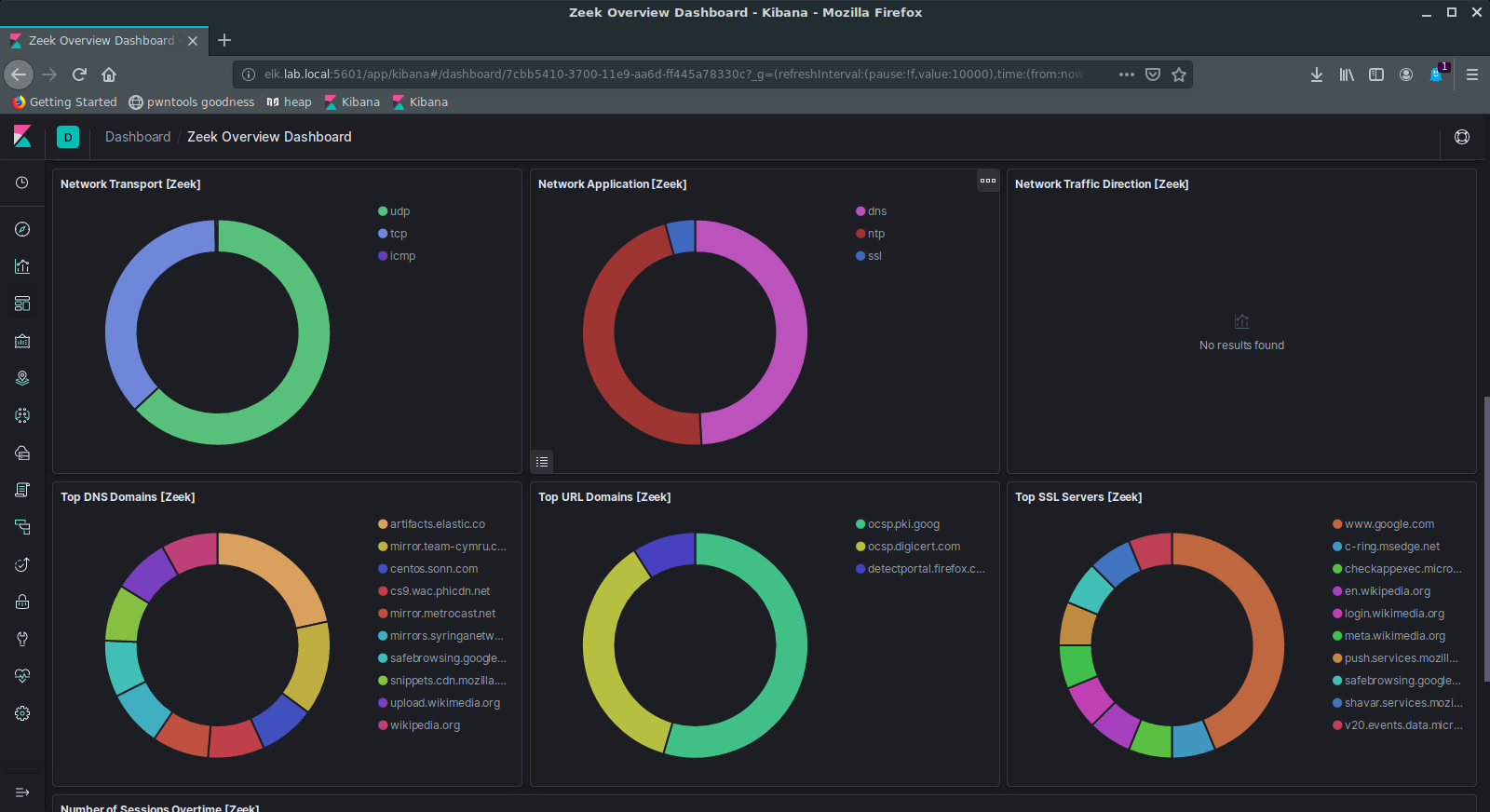Open Getting Started bookmark
This screenshot has width=1490, height=812.
coord(65,102)
